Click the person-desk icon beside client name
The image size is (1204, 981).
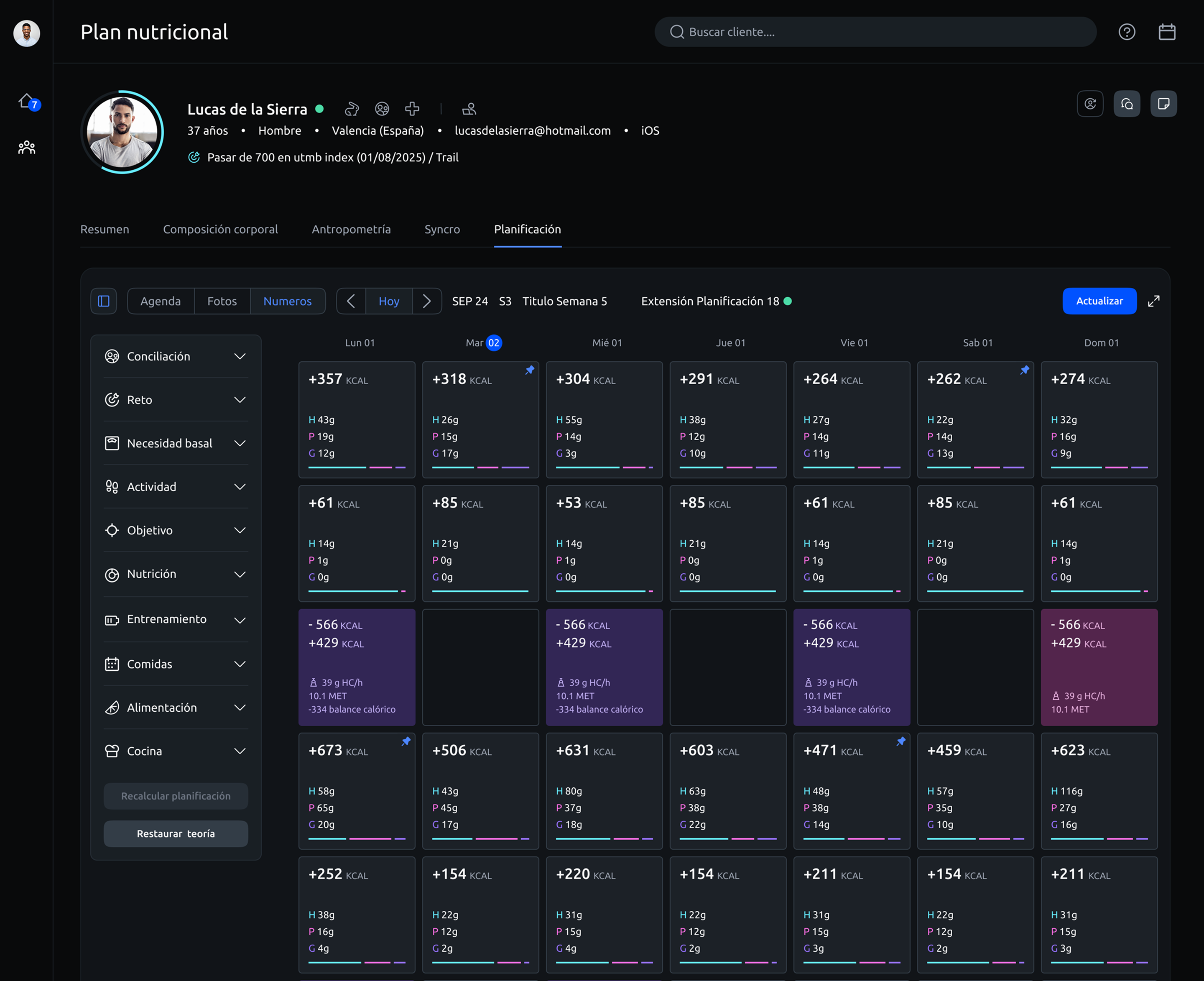469,108
